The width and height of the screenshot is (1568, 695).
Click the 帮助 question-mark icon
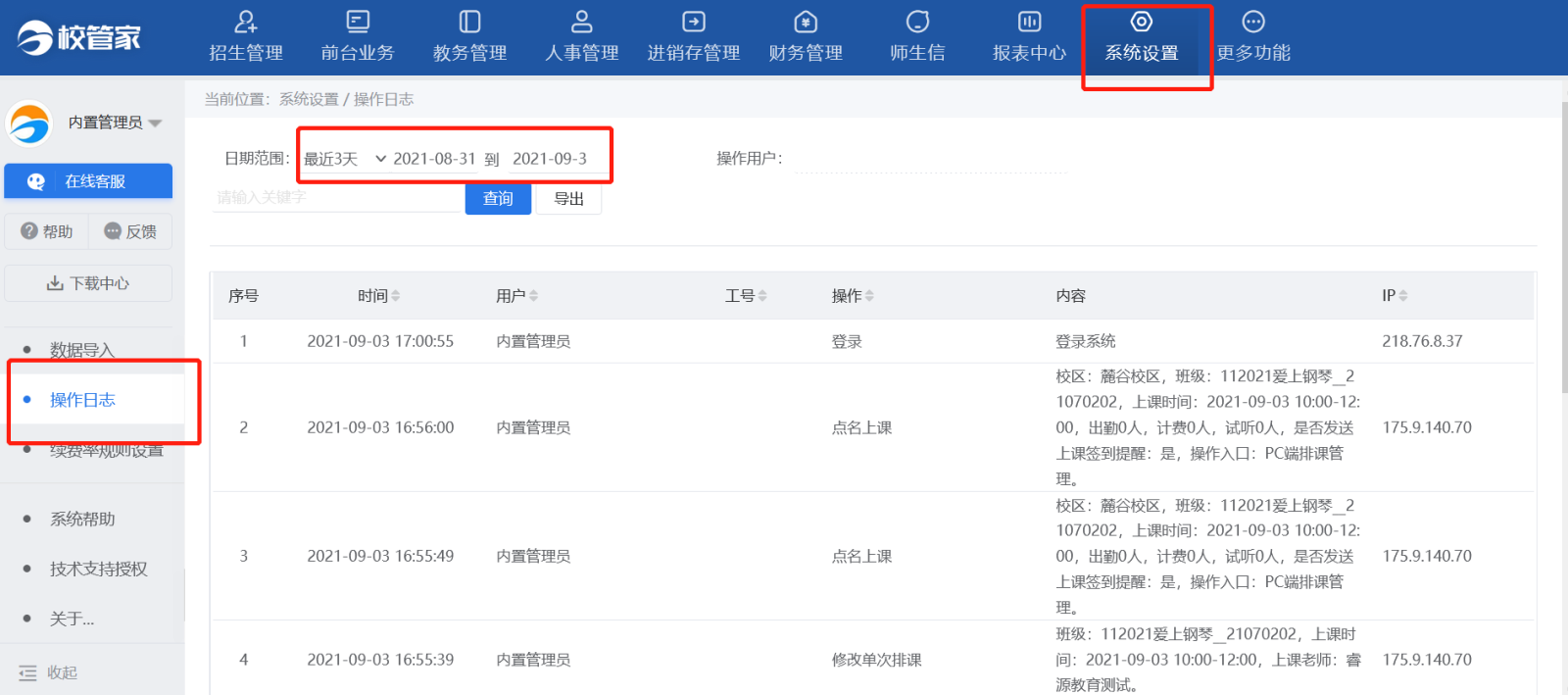pyautogui.click(x=29, y=231)
